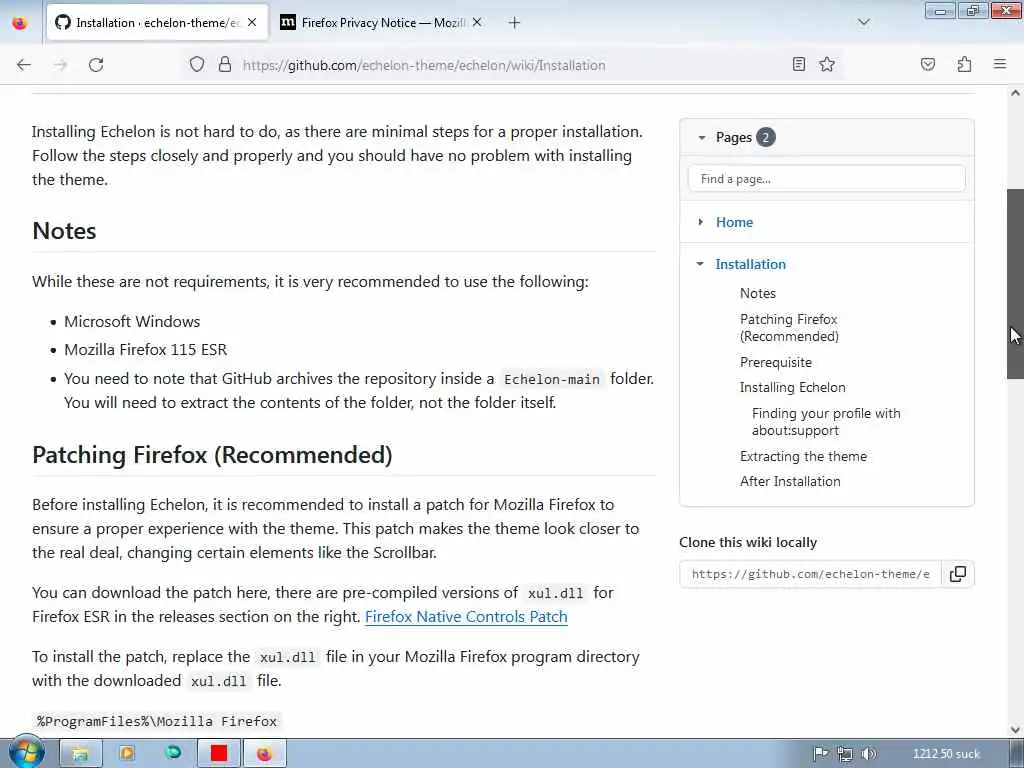The width and height of the screenshot is (1024, 768).
Task: Toggle reader view icon in address bar
Action: [798, 64]
